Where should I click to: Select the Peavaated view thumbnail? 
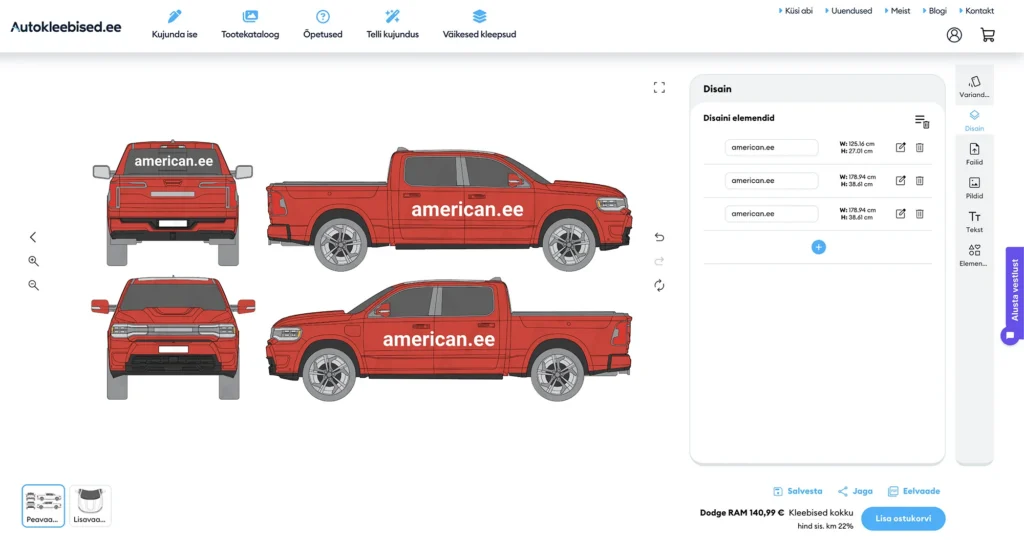[x=43, y=505]
